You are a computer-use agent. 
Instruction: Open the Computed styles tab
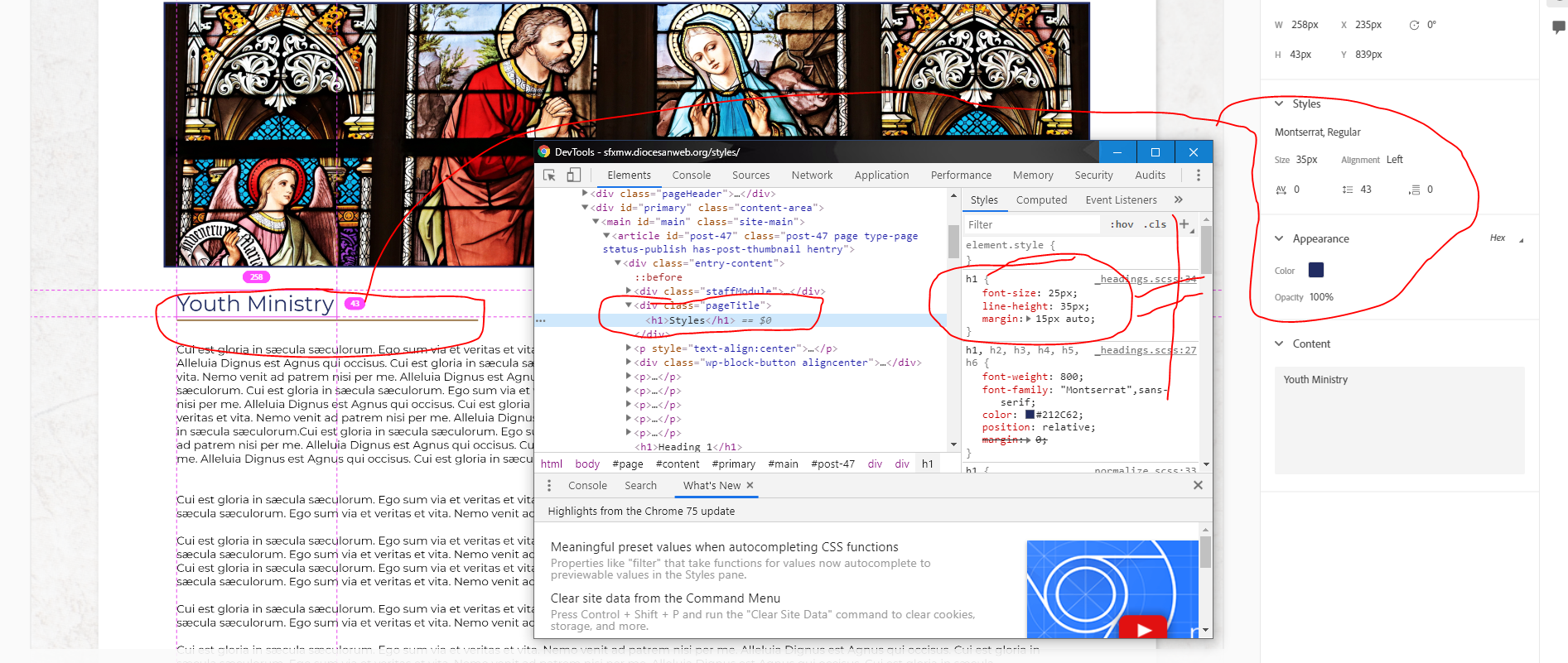(1041, 199)
